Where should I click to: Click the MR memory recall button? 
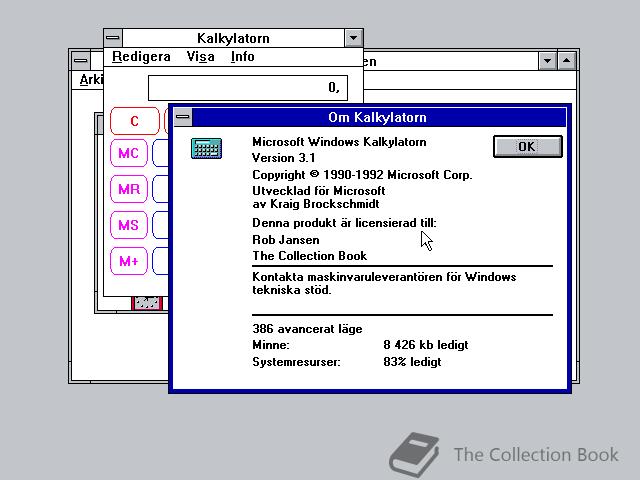point(129,189)
